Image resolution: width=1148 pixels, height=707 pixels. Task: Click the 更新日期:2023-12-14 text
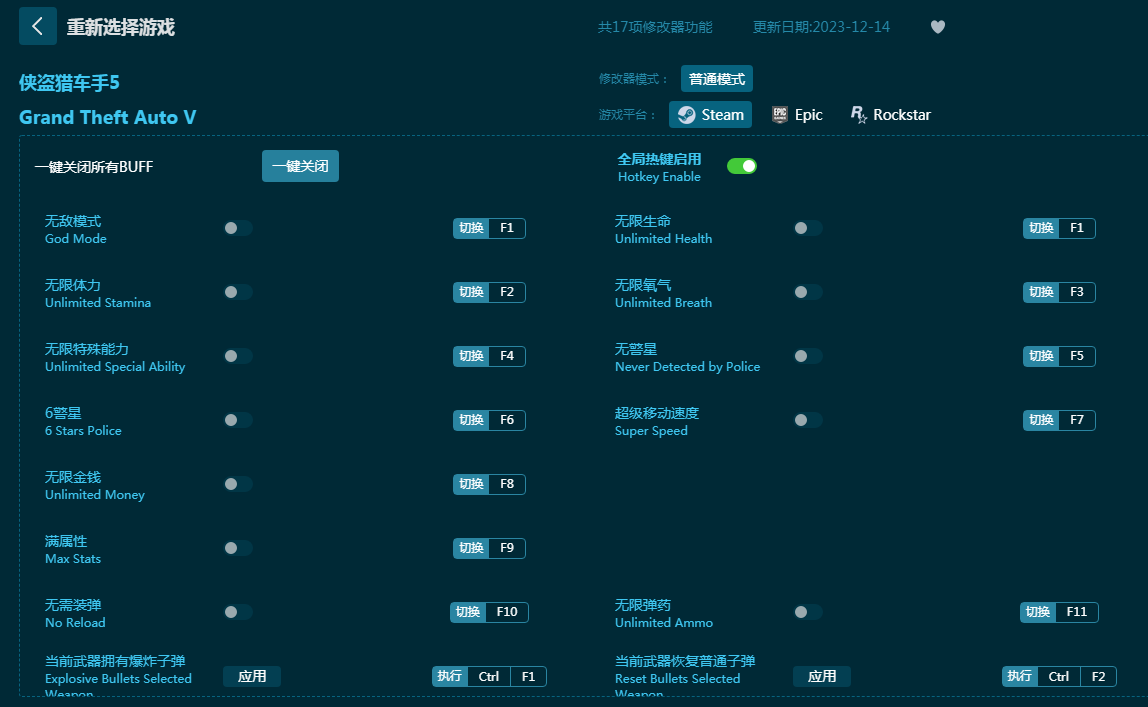click(x=821, y=27)
